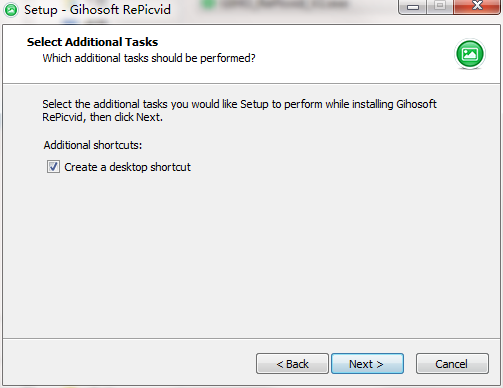Viewport: 503px width, 388px height.
Task: Click the blurred background window behind title bar
Action: 283,6
